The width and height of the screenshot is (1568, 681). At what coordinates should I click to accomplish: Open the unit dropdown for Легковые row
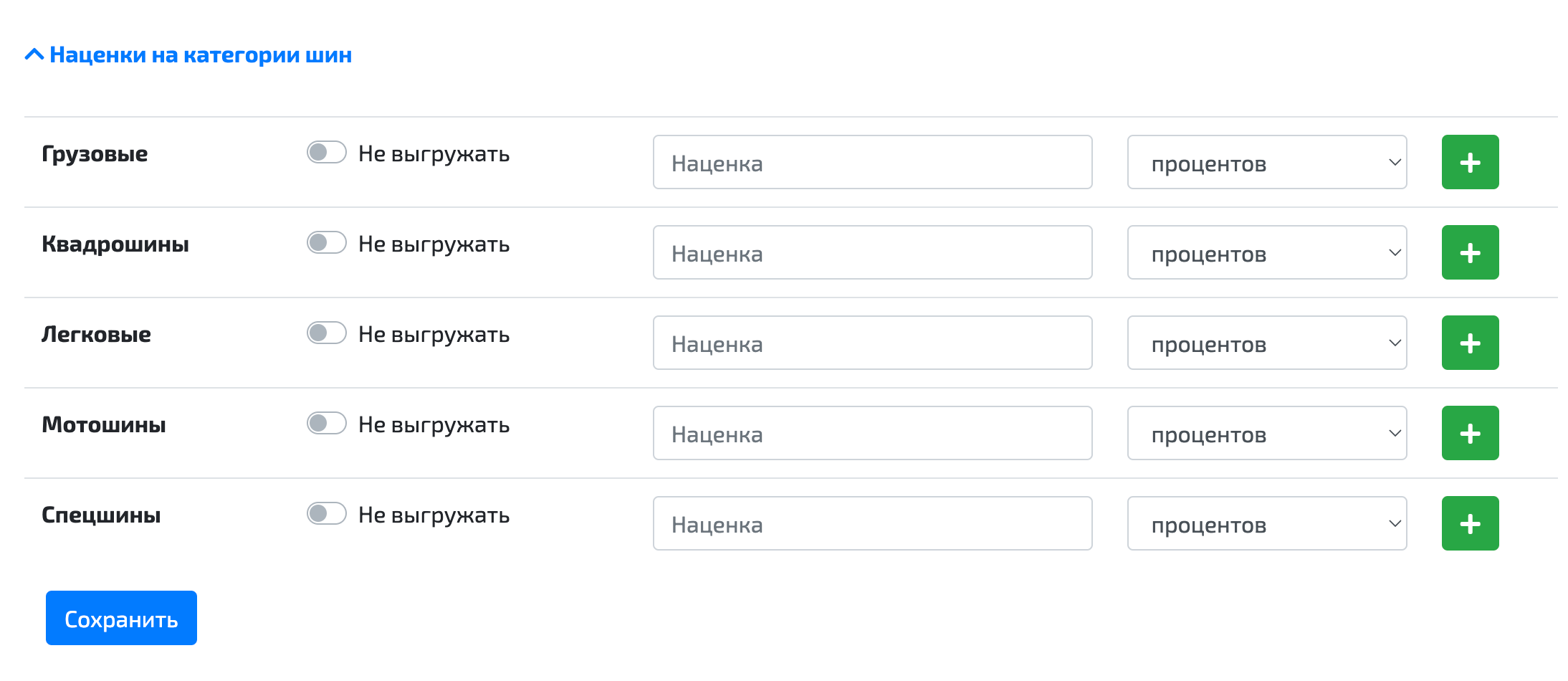[1266, 343]
